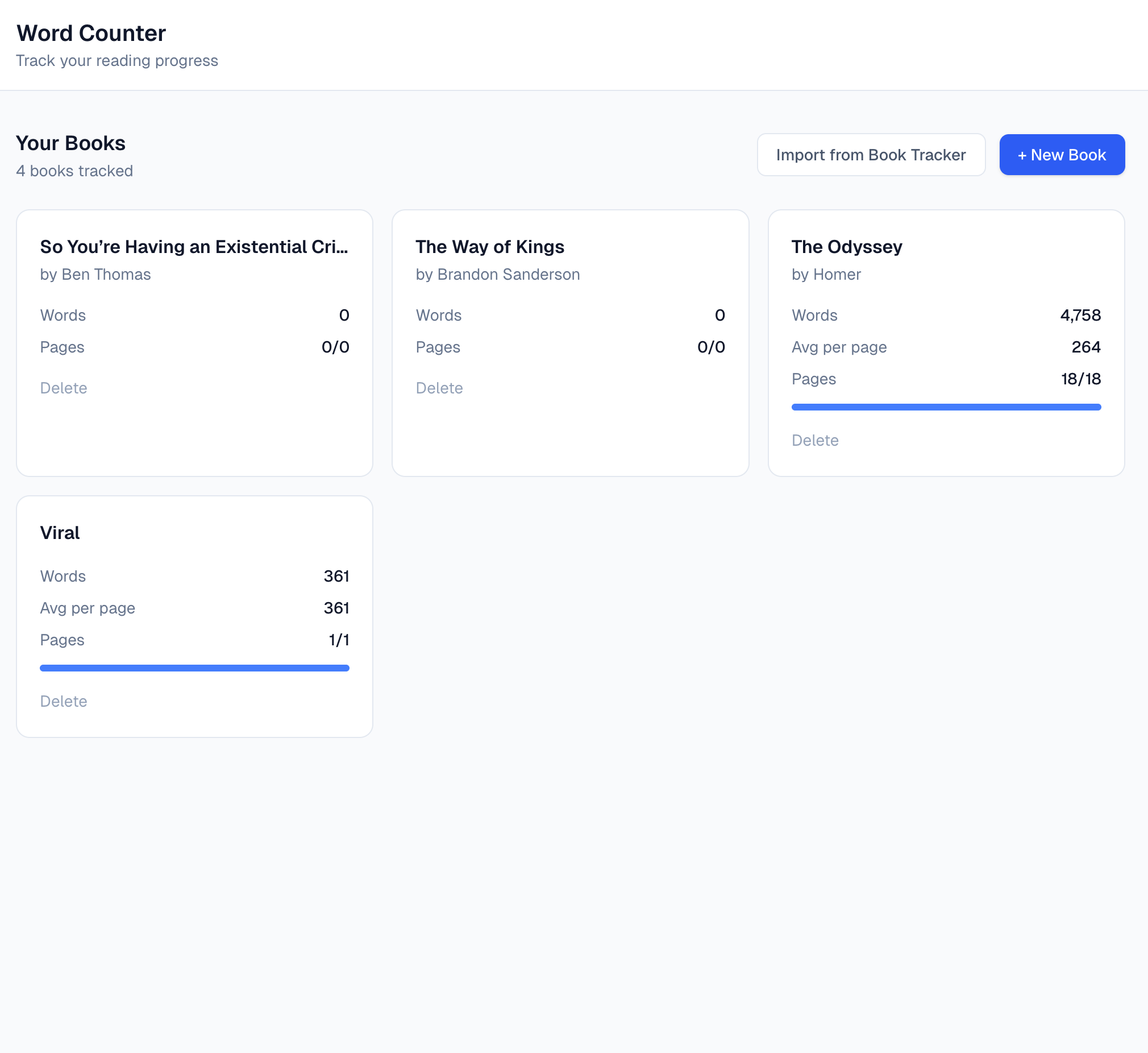The width and height of the screenshot is (1148, 1053).
Task: Click Viral pages value 1/1
Action: [x=339, y=640]
